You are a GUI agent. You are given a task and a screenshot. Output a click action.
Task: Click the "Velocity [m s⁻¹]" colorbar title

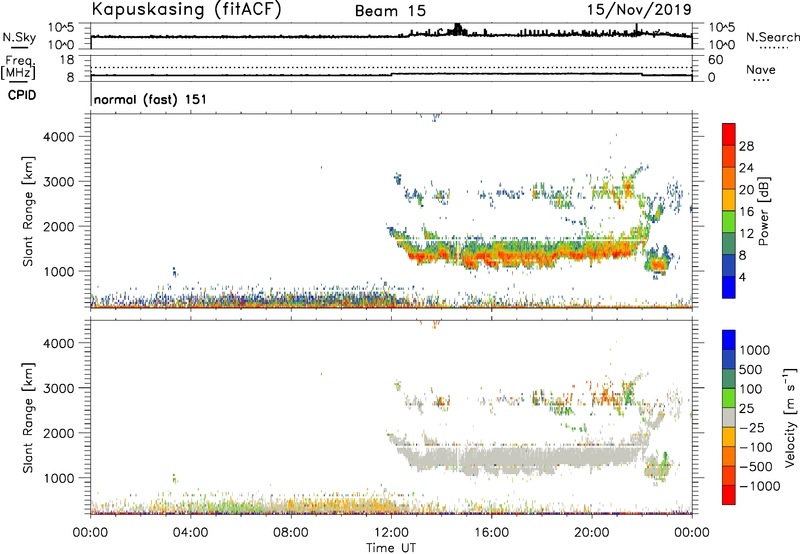point(790,417)
